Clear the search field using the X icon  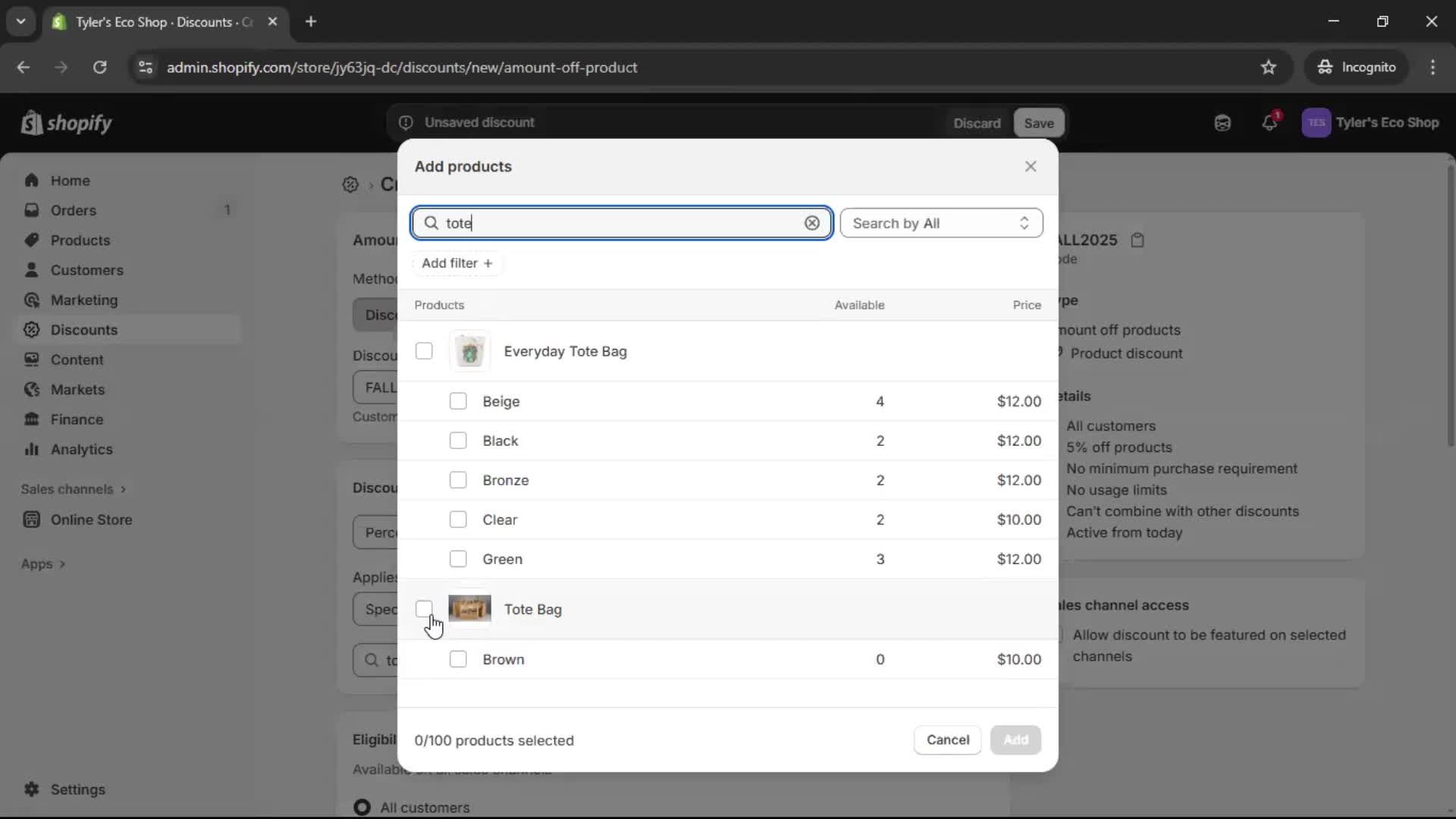click(811, 223)
